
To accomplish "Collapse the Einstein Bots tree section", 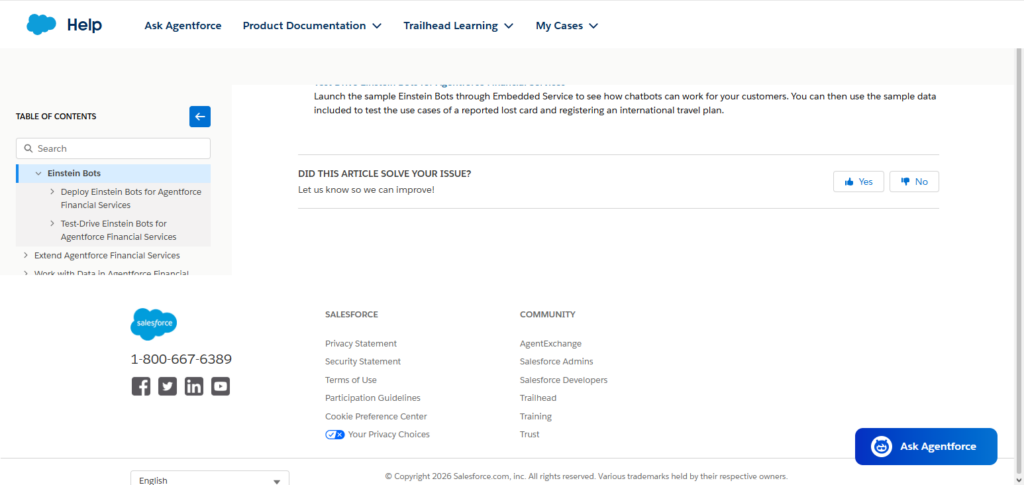I will coord(39,174).
